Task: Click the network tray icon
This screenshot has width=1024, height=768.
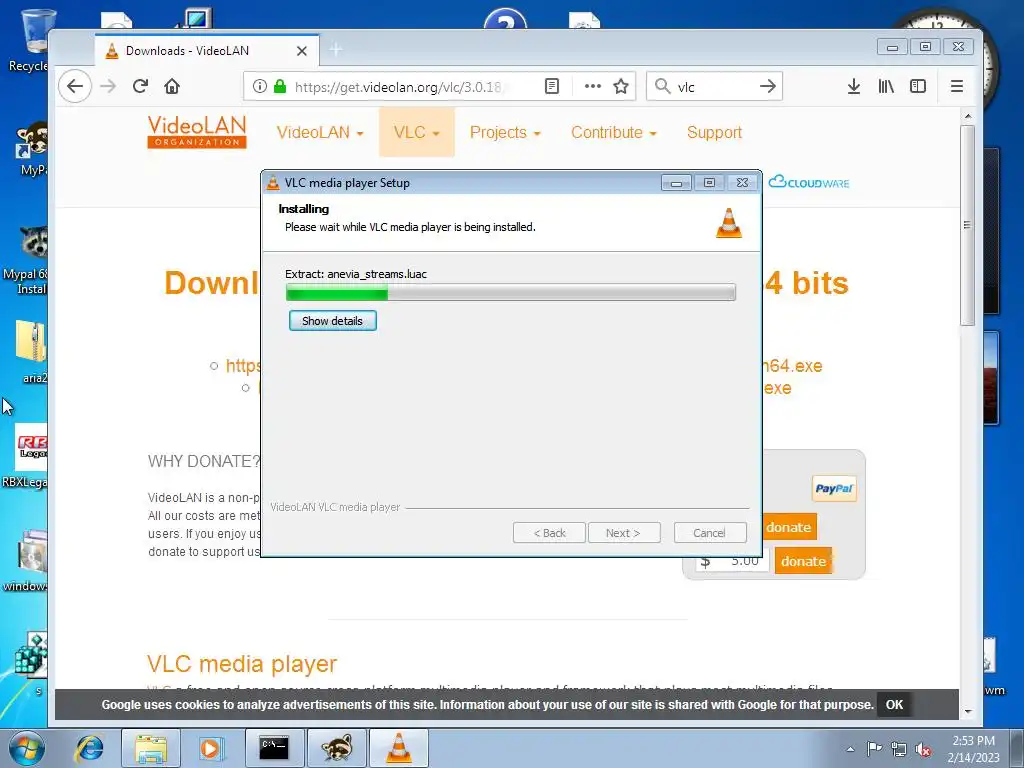Action: pos(899,749)
